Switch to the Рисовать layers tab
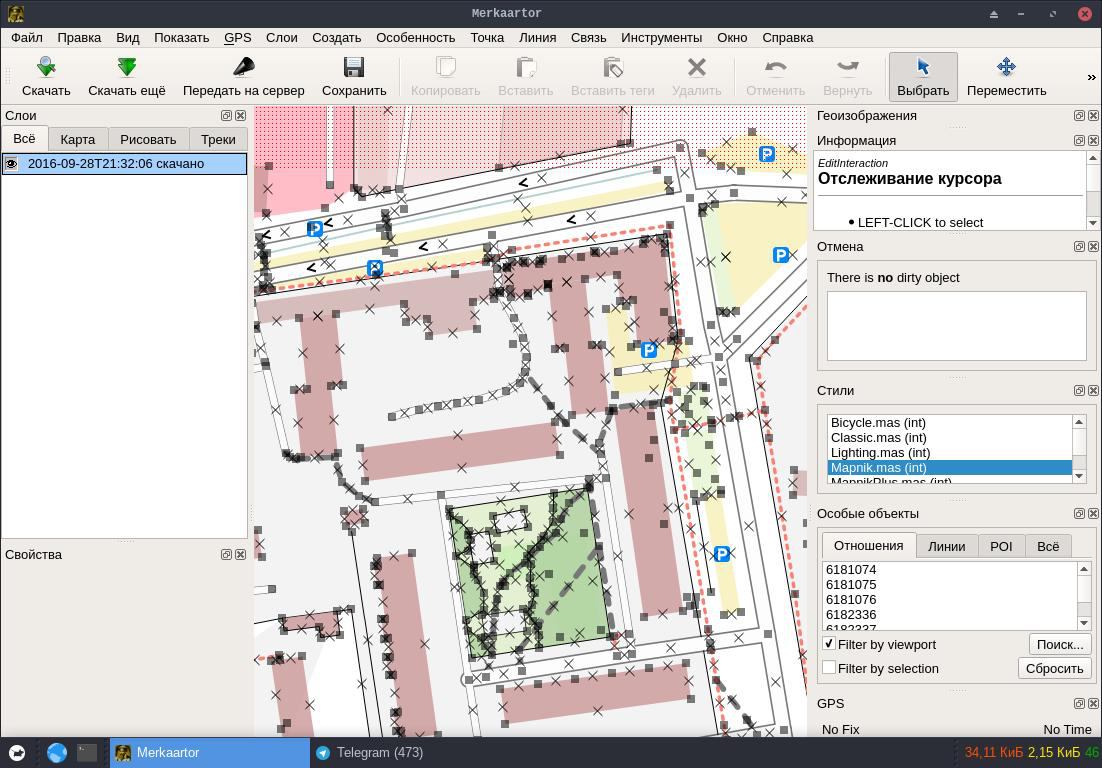 [148, 139]
